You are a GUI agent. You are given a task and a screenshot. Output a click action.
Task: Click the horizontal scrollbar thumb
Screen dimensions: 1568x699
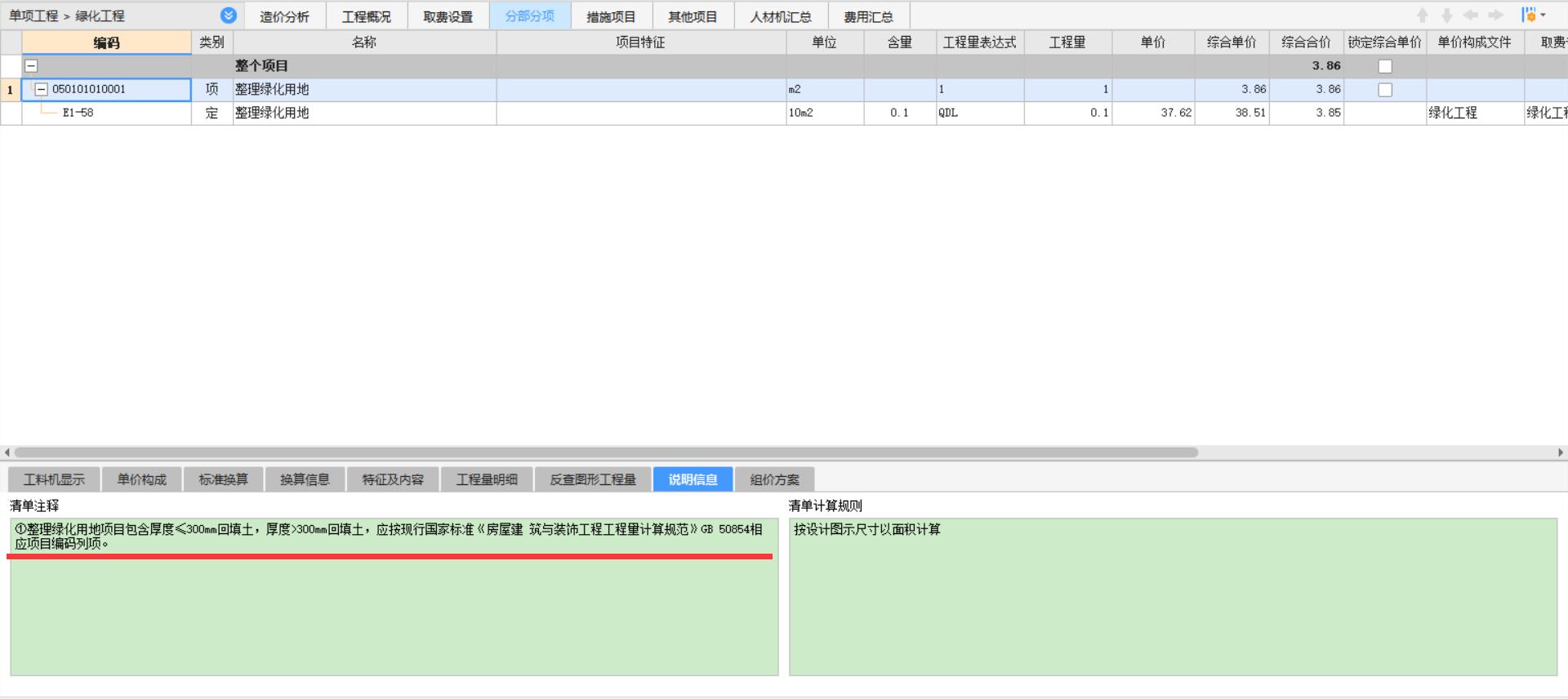(606, 452)
